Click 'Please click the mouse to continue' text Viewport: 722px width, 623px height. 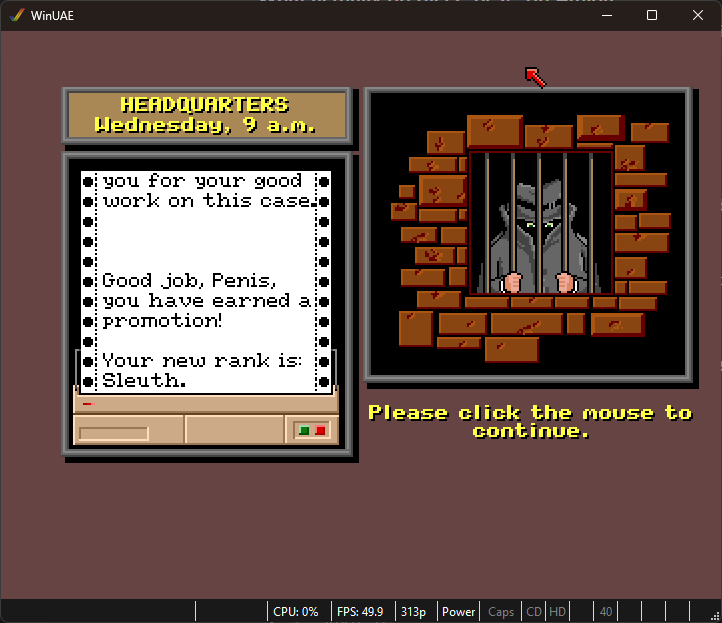pyautogui.click(x=530, y=421)
